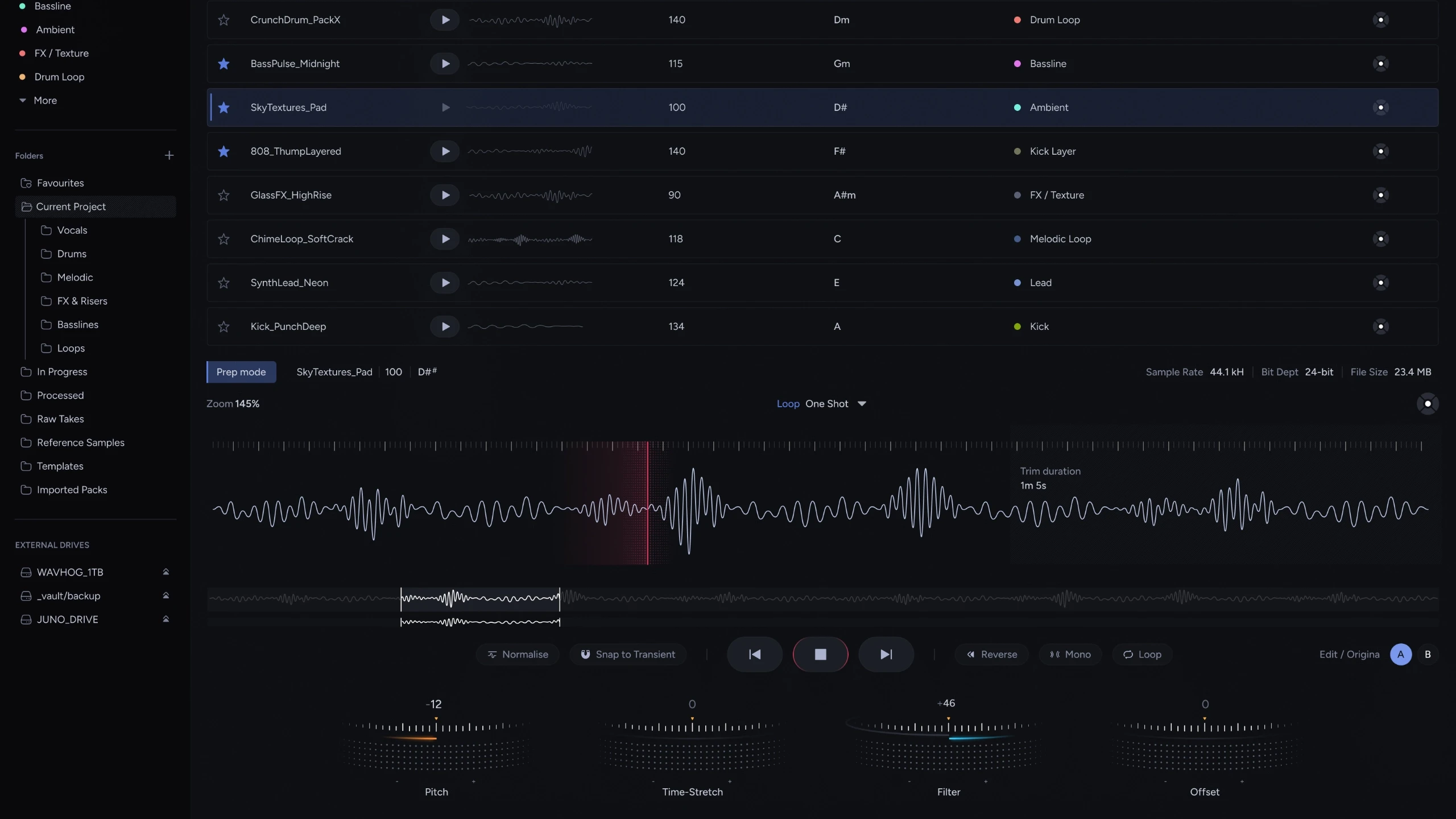The width and height of the screenshot is (1456, 819).
Task: Unstar the BassPulse_Midnight sample
Action: coord(224,64)
